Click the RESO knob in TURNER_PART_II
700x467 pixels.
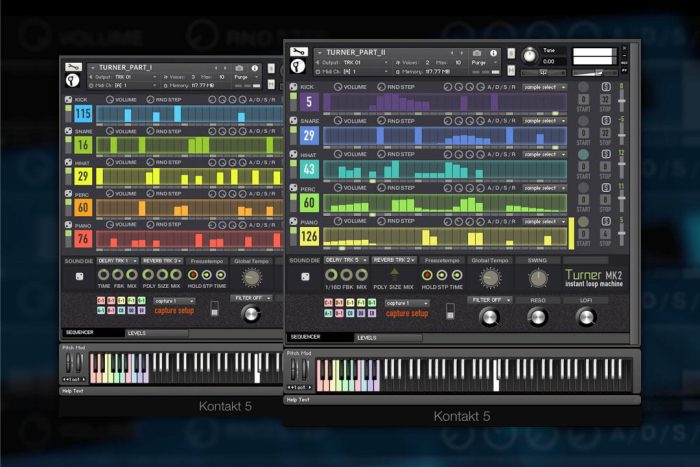point(538,317)
